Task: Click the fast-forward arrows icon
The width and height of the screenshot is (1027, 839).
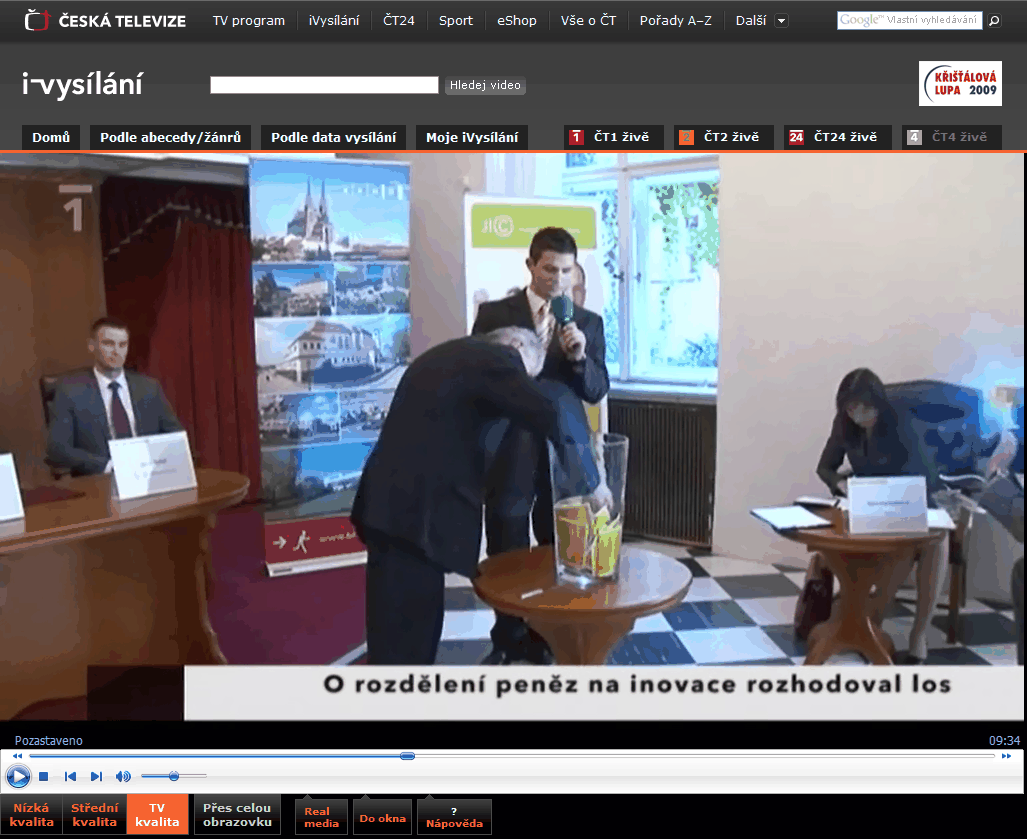Action: (x=1006, y=756)
